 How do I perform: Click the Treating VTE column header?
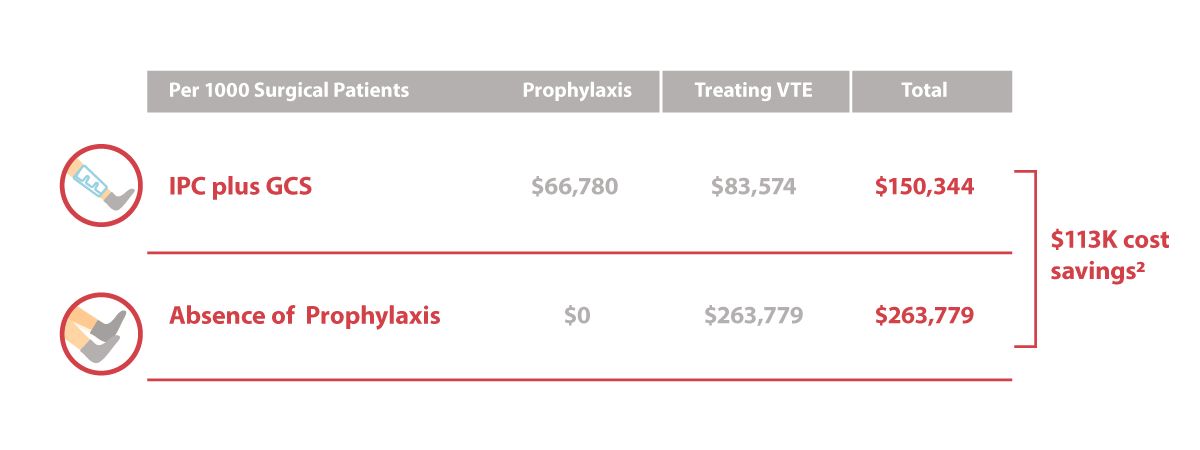[755, 90]
